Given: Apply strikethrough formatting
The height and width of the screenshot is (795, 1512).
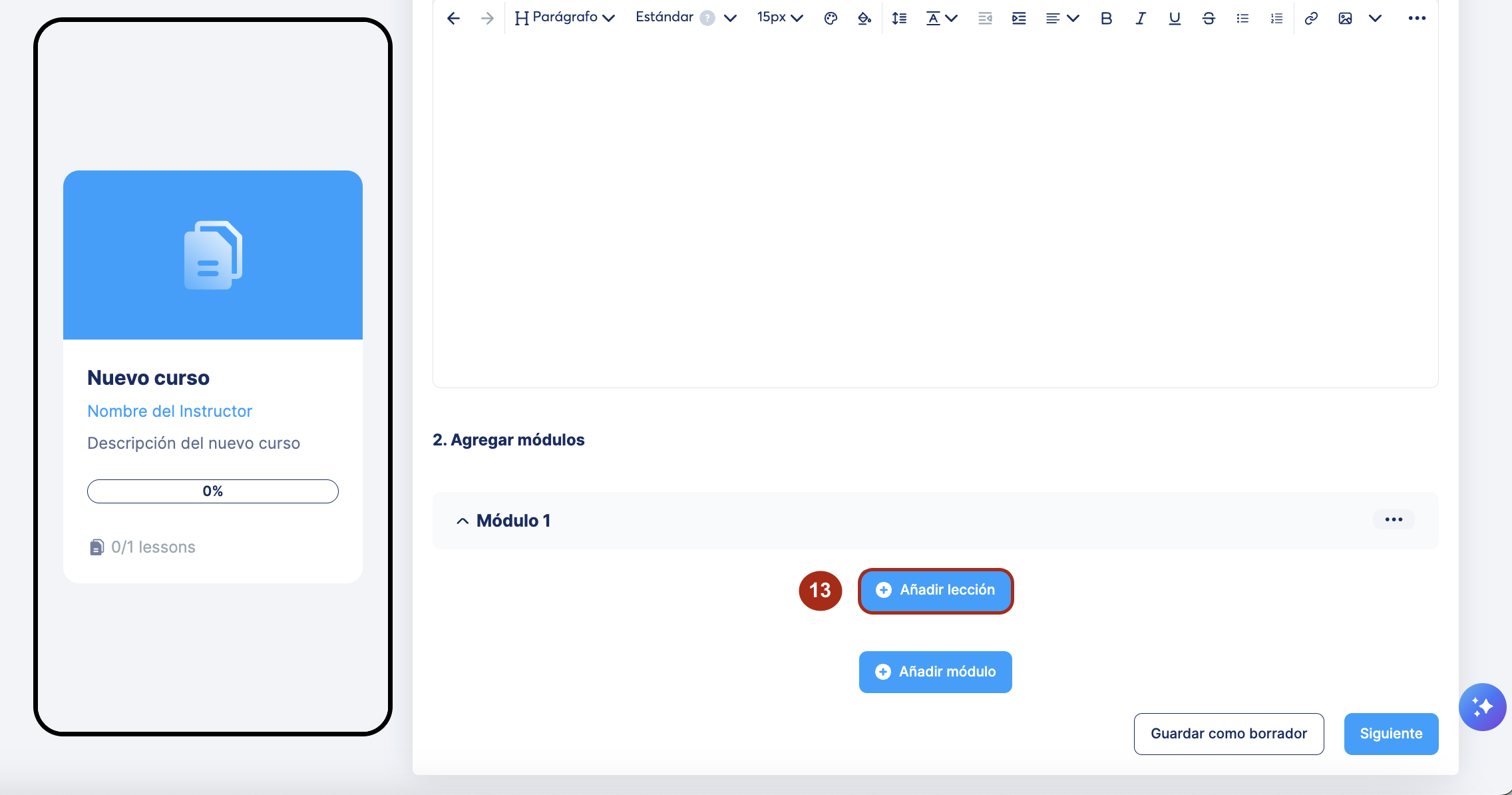Looking at the screenshot, I should click(x=1209, y=18).
